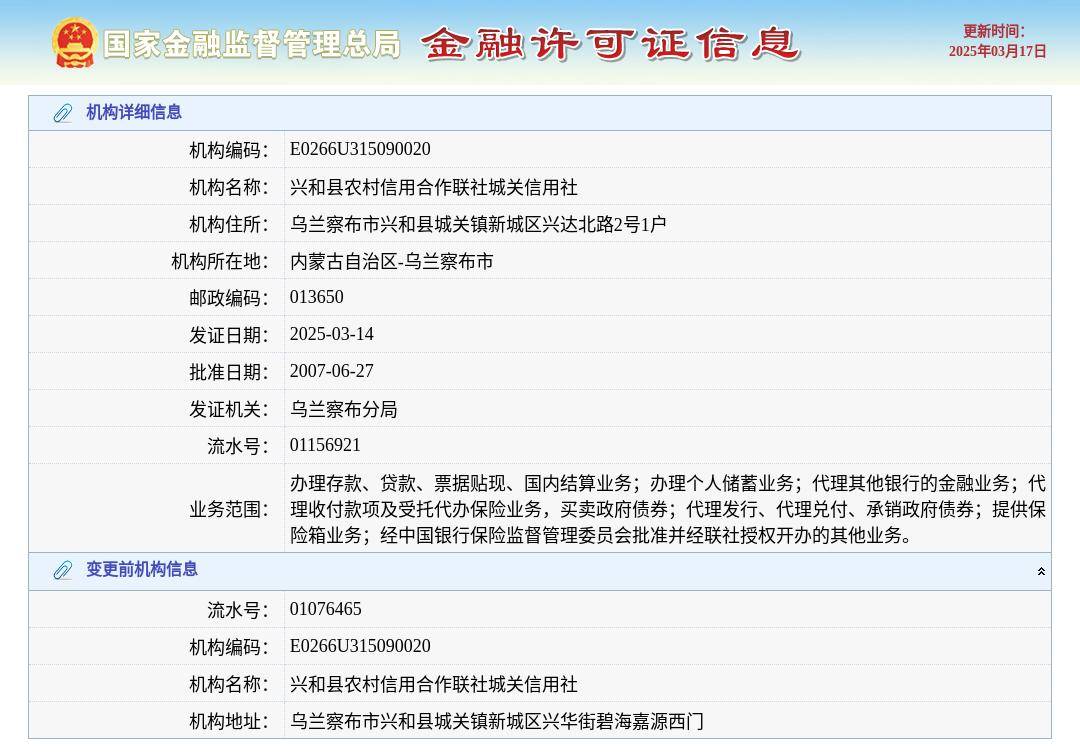
Task: Click the 国家金融监督管理总局 header title
Action: (x=252, y=44)
